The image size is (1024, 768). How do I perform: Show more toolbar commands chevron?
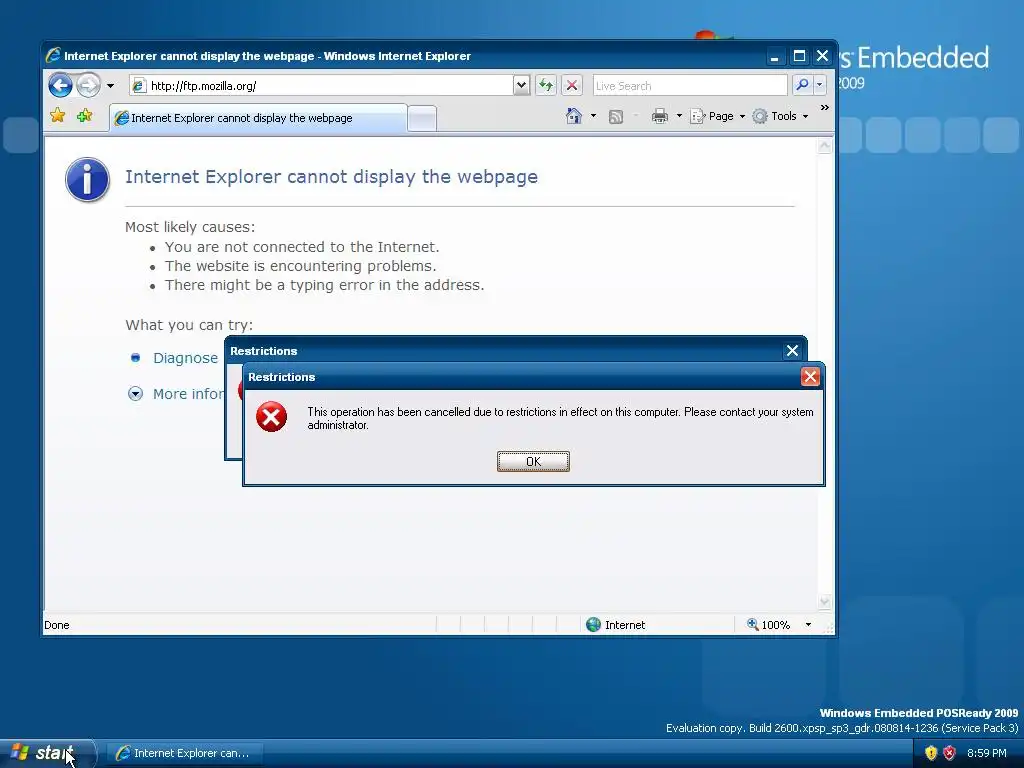point(825,108)
